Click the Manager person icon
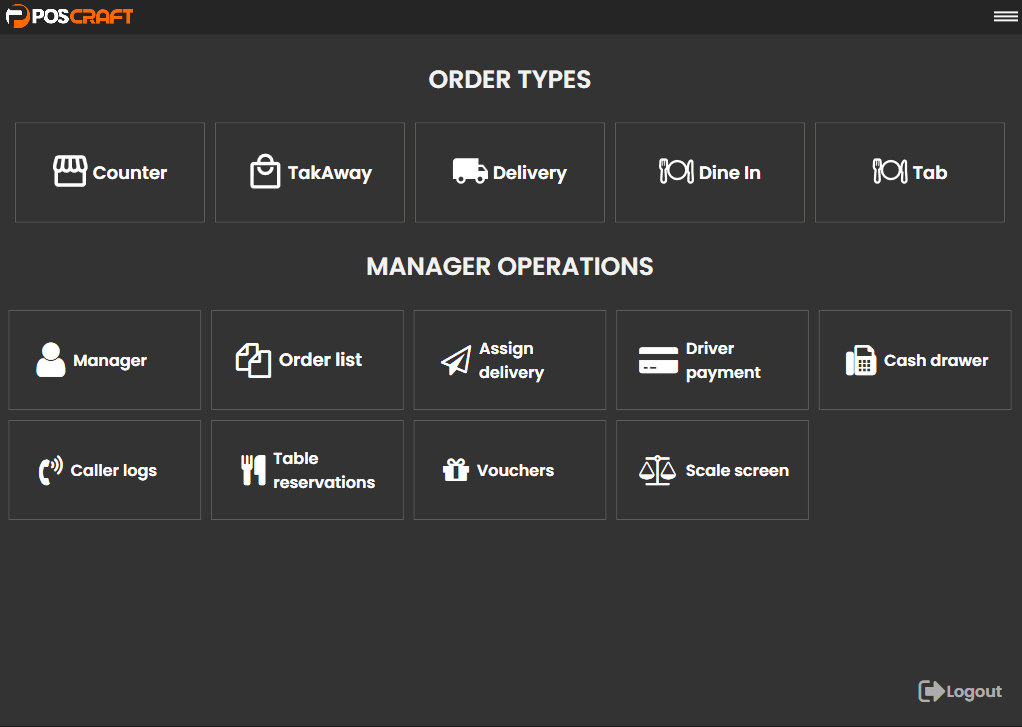The width and height of the screenshot is (1022, 727). (51, 360)
